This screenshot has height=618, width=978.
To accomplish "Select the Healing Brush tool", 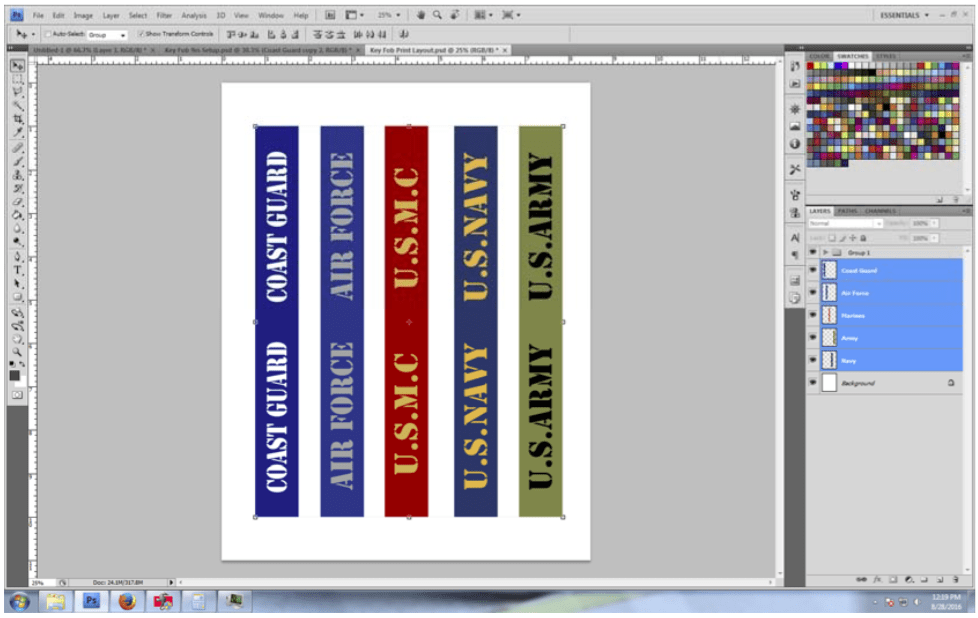I will coord(17,148).
